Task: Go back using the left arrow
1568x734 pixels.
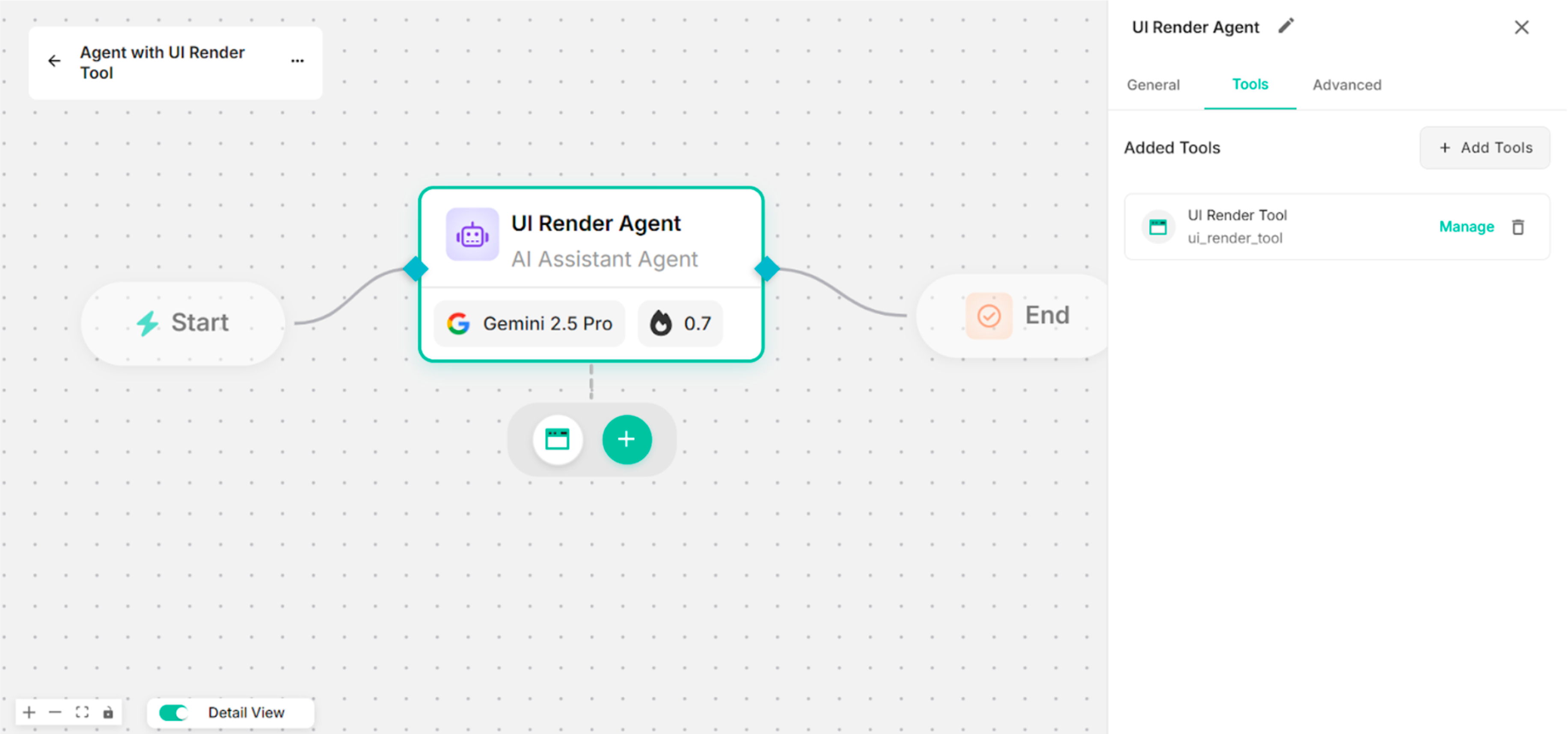Action: tap(54, 61)
